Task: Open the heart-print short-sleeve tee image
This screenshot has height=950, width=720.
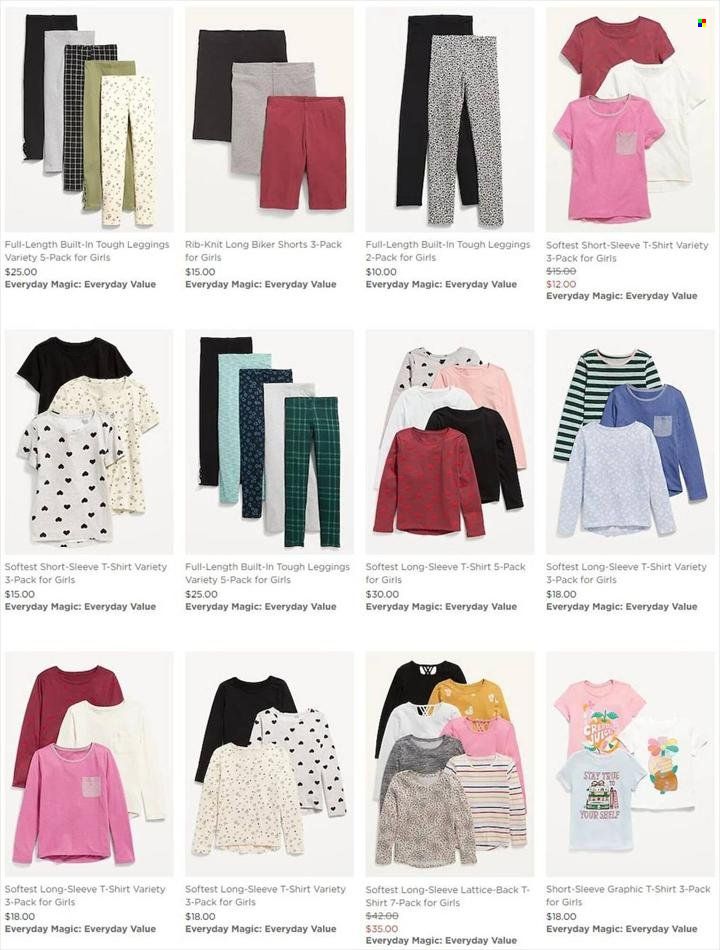Action: click(x=89, y=442)
